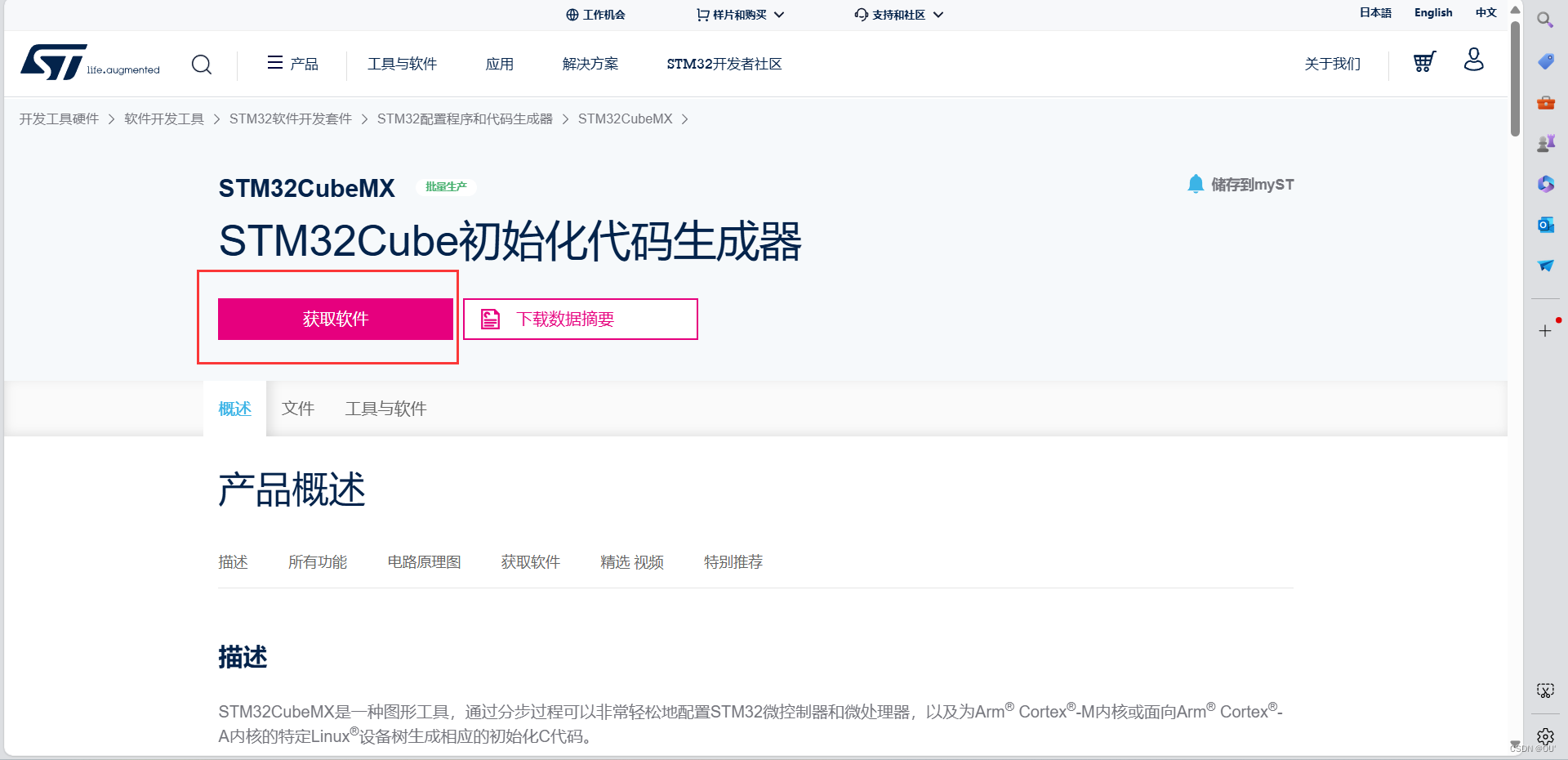Open the site search magnifier icon
This screenshot has width=1568, height=760.
click(x=202, y=64)
